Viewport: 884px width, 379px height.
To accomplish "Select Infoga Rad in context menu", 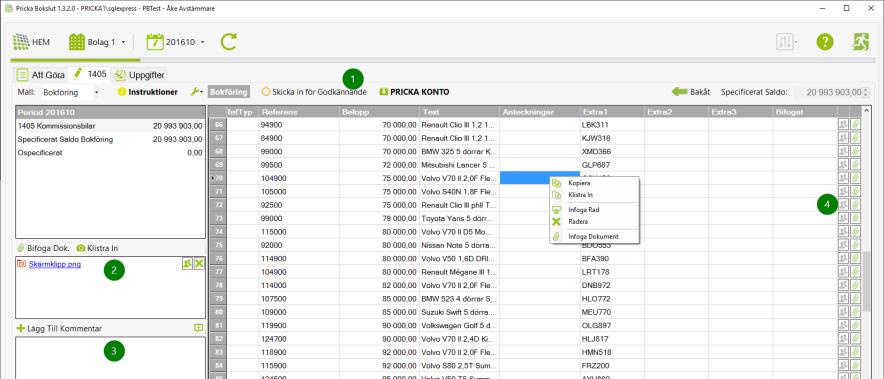I will pos(594,210).
